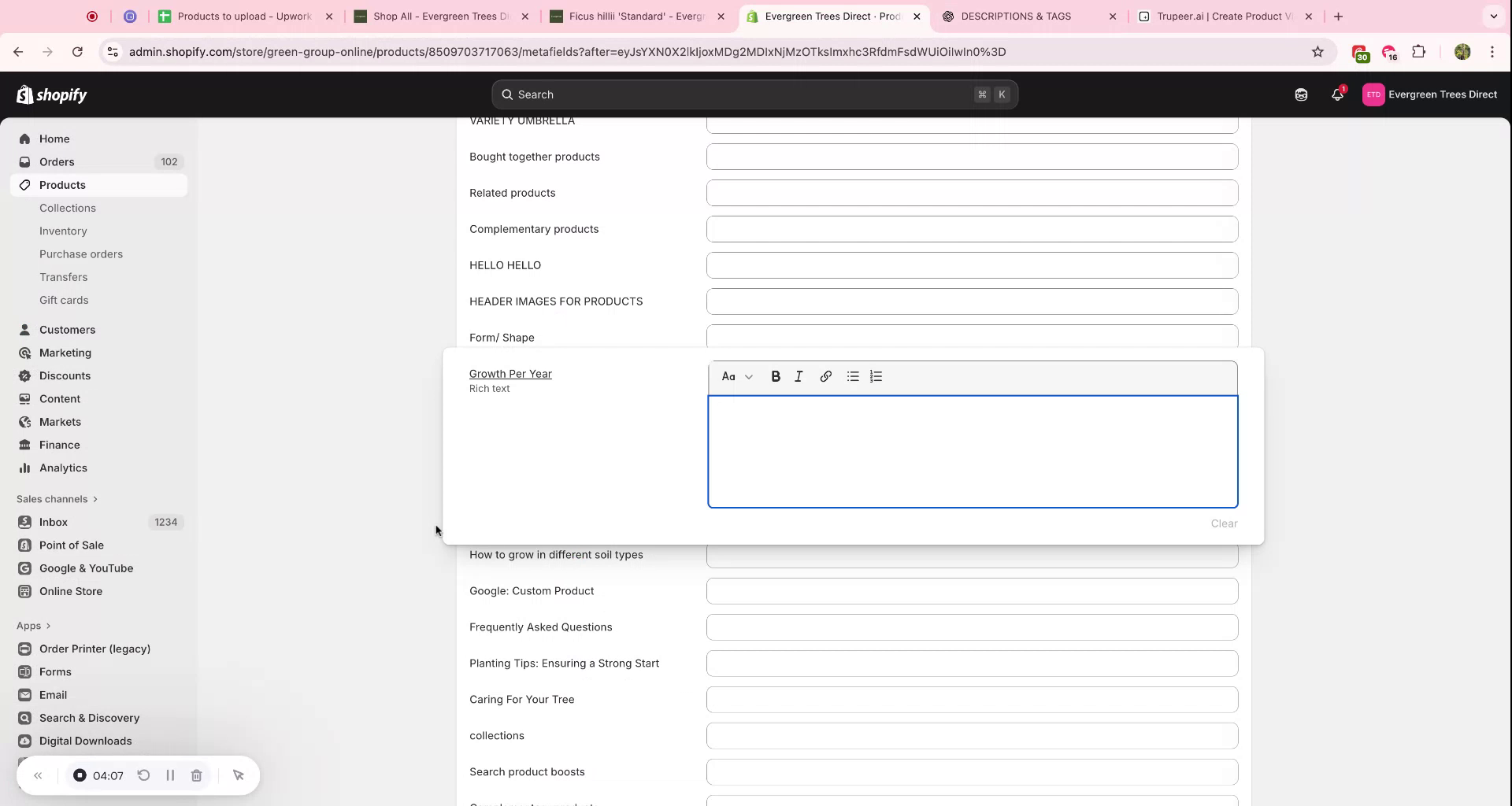The width and height of the screenshot is (1512, 806).
Task: Click the Shopify logo
Action: 50,94
